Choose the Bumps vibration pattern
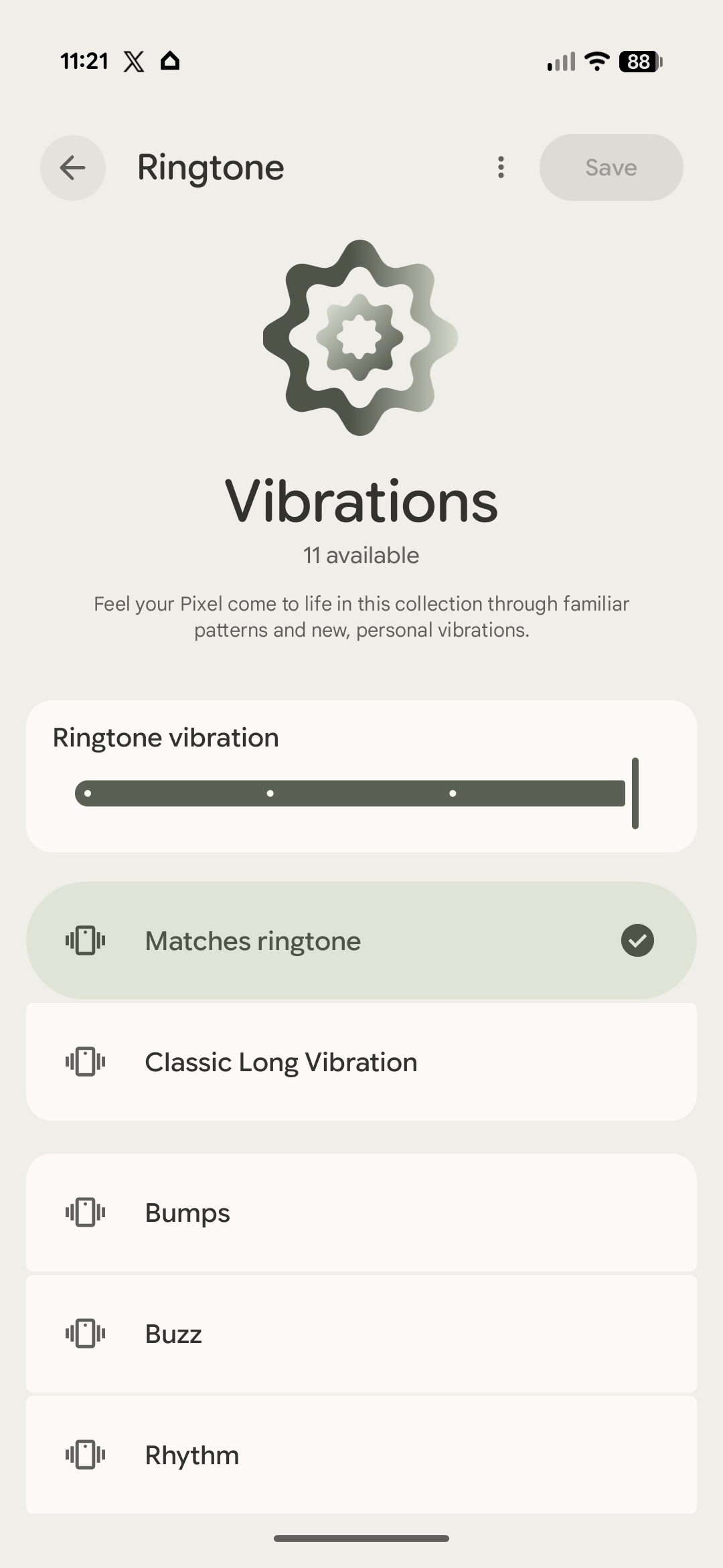 pyautogui.click(x=361, y=1212)
